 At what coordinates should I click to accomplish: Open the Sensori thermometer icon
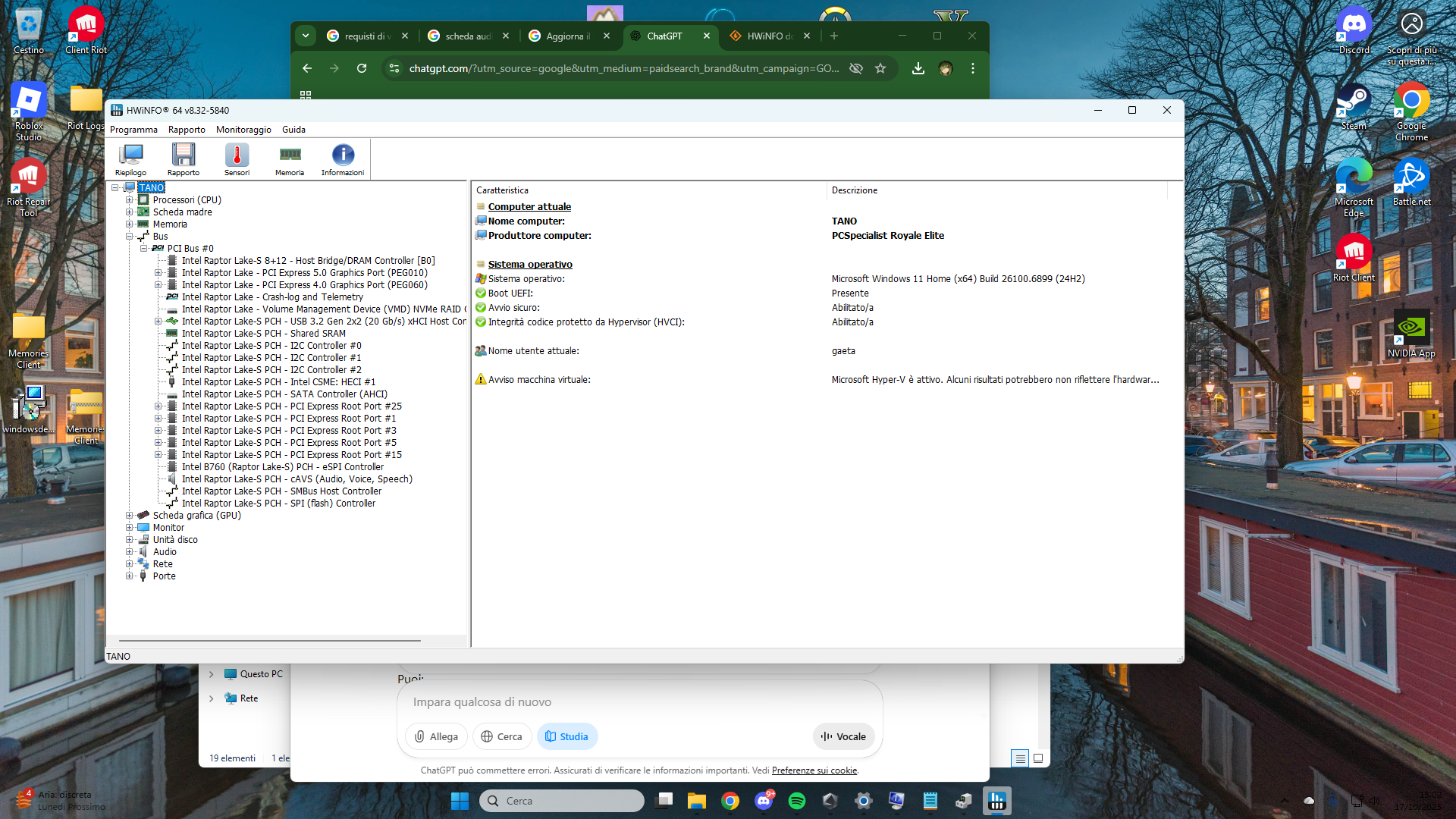pyautogui.click(x=237, y=159)
